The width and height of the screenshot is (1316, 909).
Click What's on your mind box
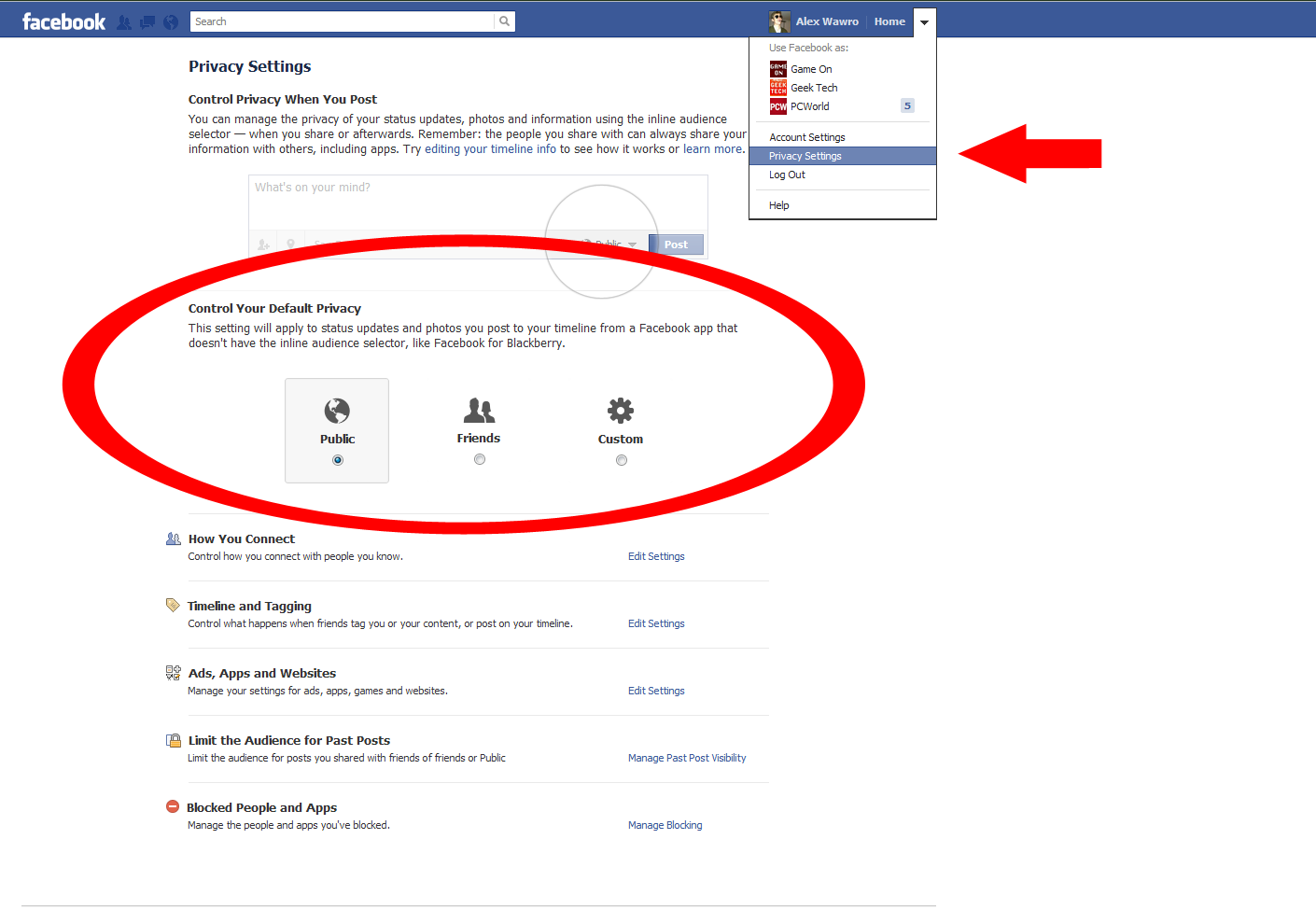[x=478, y=203]
